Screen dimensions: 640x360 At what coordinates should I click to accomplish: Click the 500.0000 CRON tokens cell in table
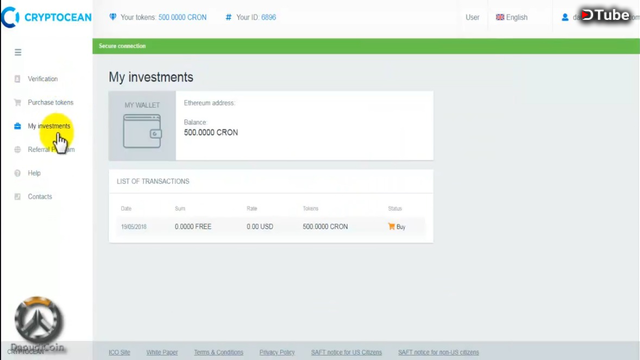325,227
